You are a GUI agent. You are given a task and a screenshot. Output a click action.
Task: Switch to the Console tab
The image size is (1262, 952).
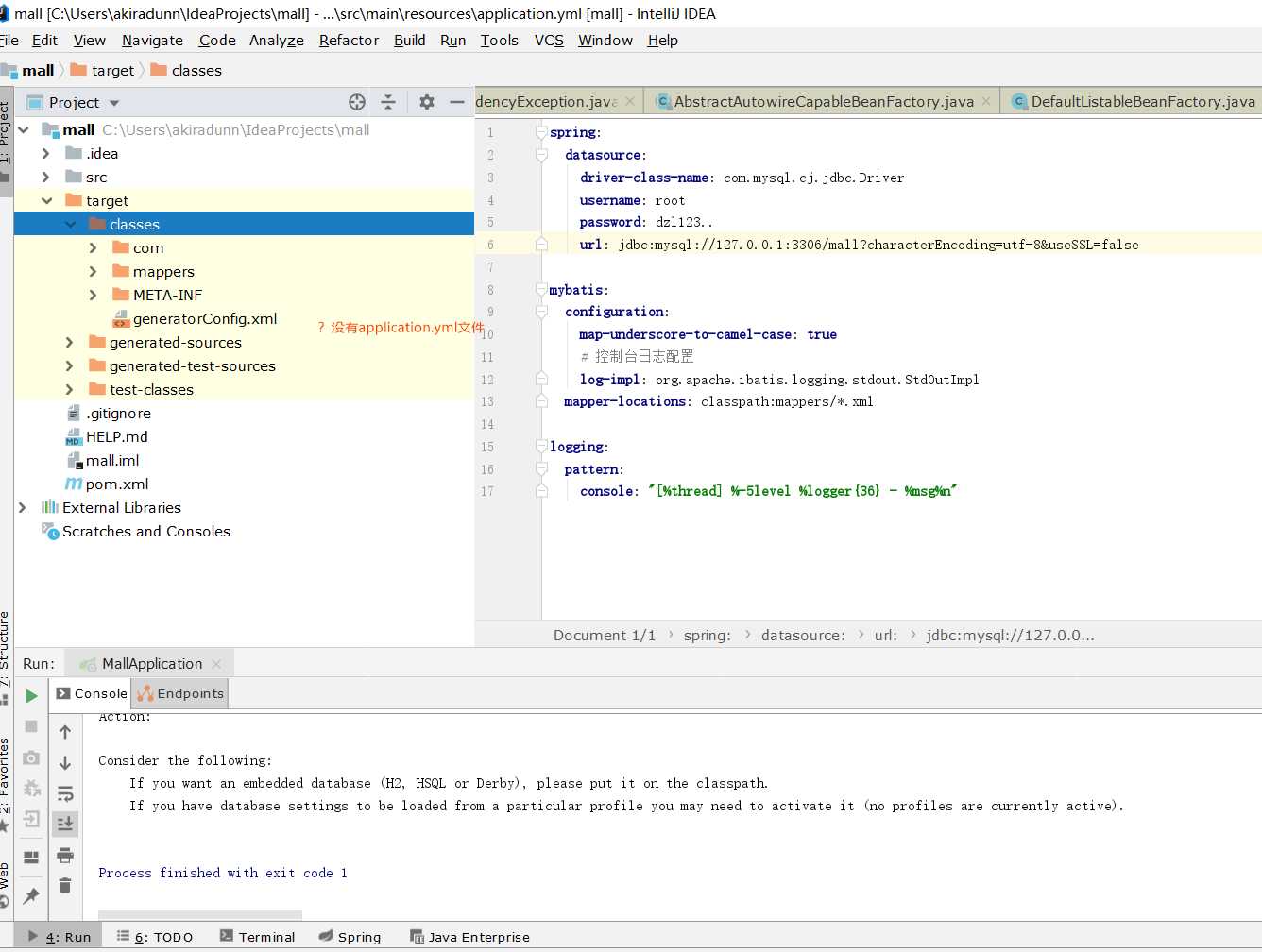click(92, 693)
